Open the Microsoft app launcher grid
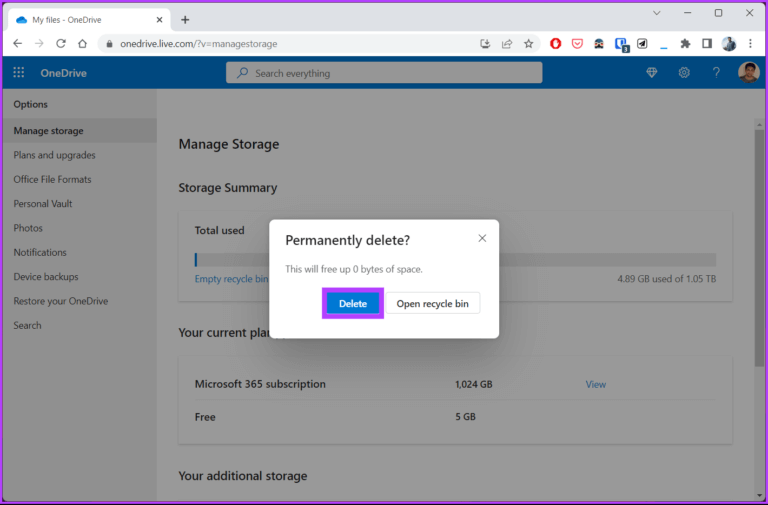Viewport: 768px width, 505px height. pyautogui.click(x=19, y=73)
